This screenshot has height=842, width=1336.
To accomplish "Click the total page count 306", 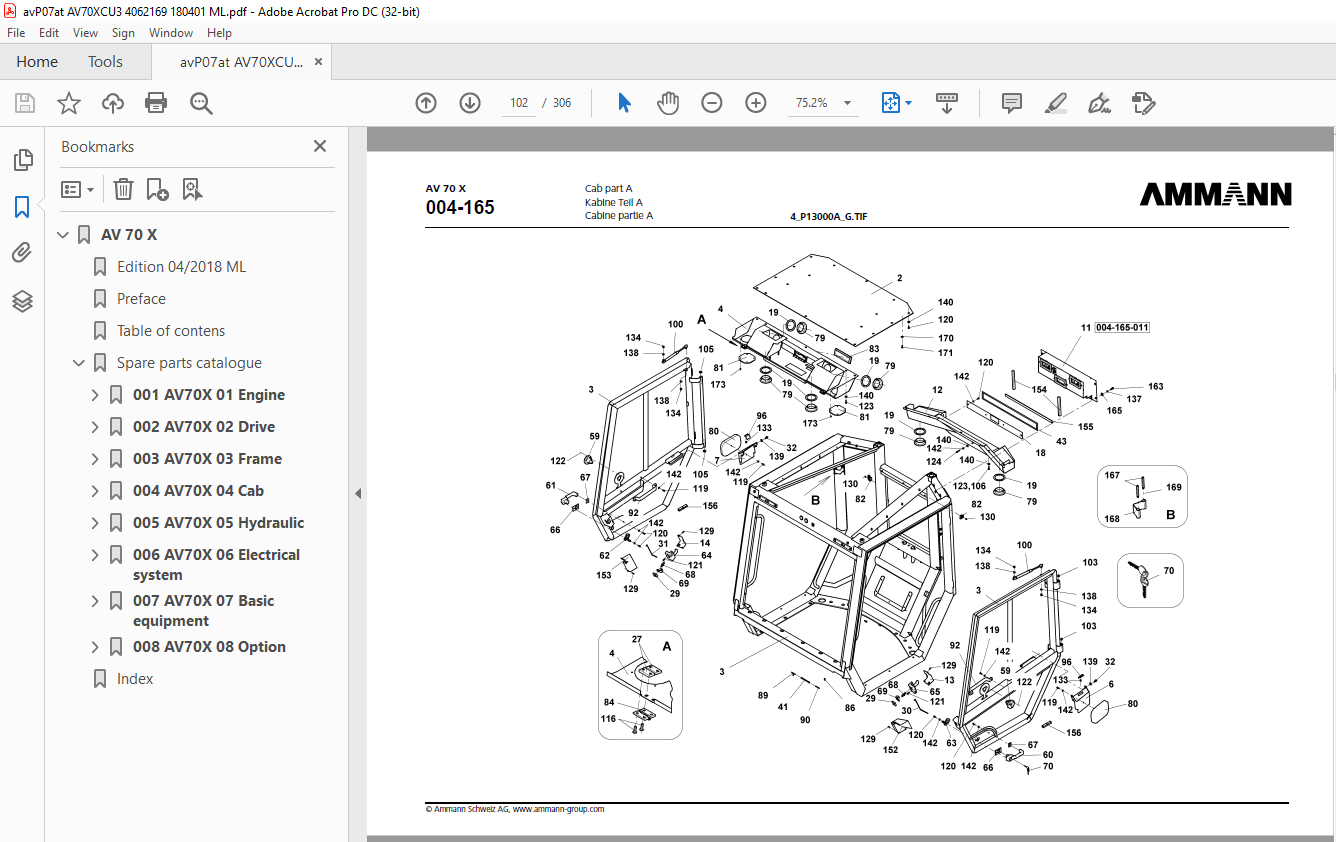I will [x=562, y=103].
